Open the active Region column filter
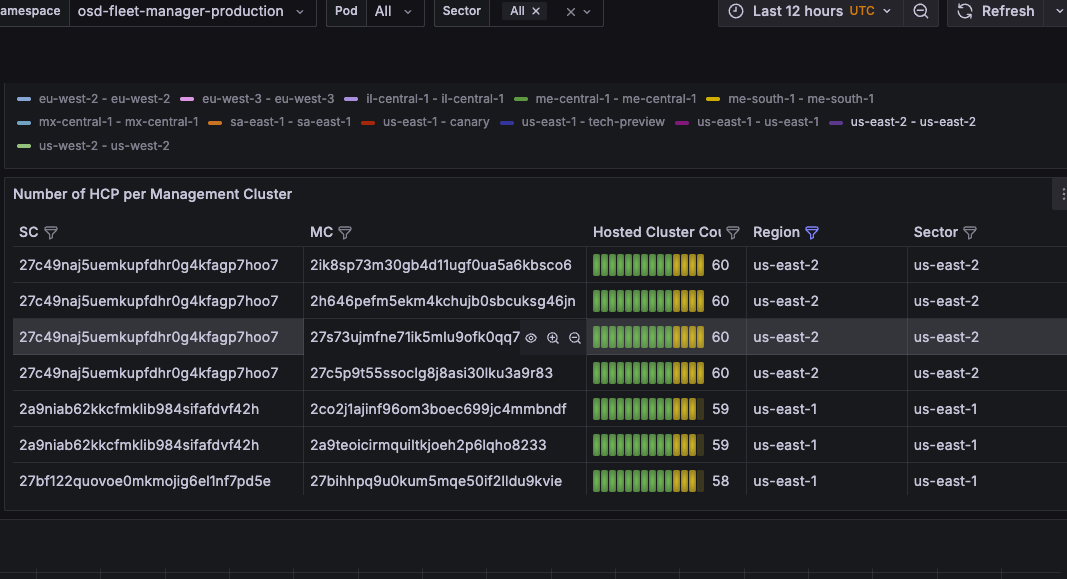The width and height of the screenshot is (1067, 579). click(812, 233)
